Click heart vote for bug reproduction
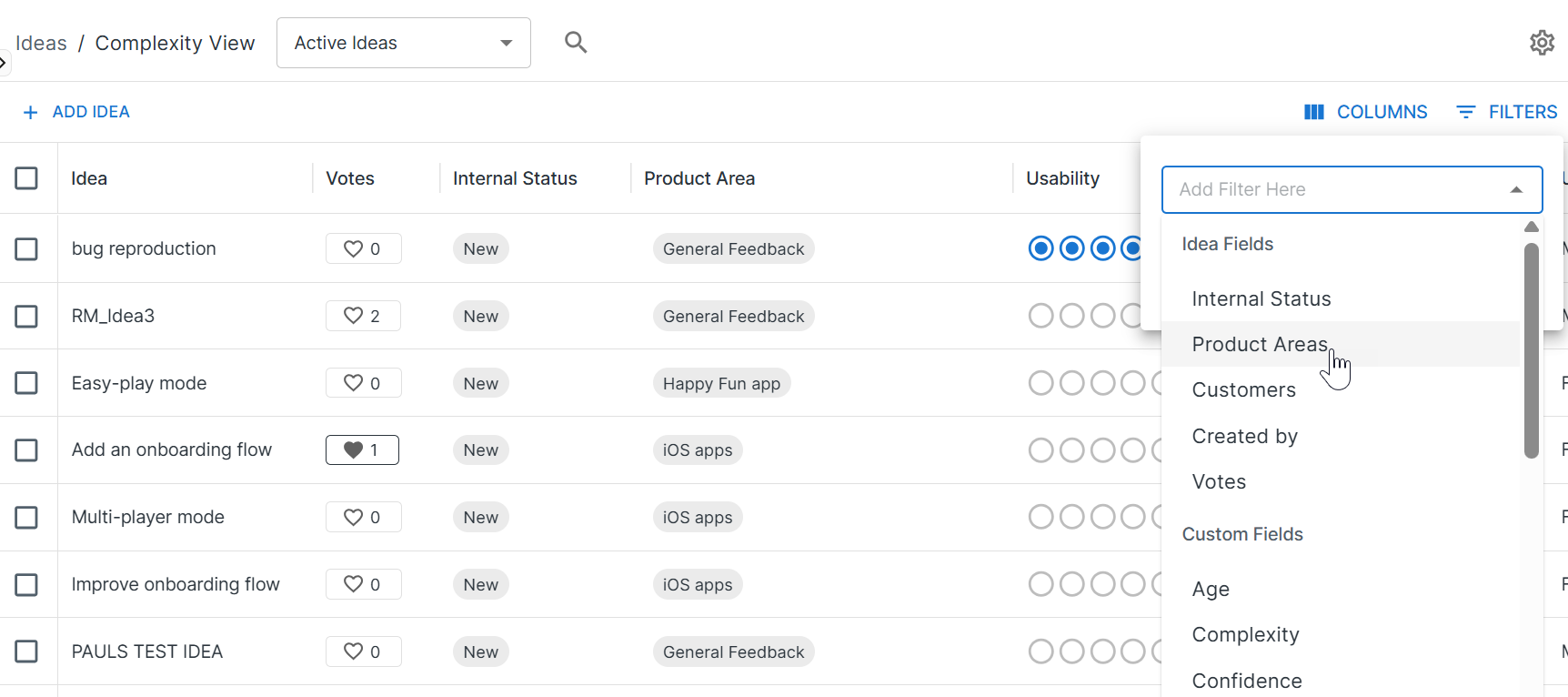This screenshot has height=697, width=1568. pos(354,248)
